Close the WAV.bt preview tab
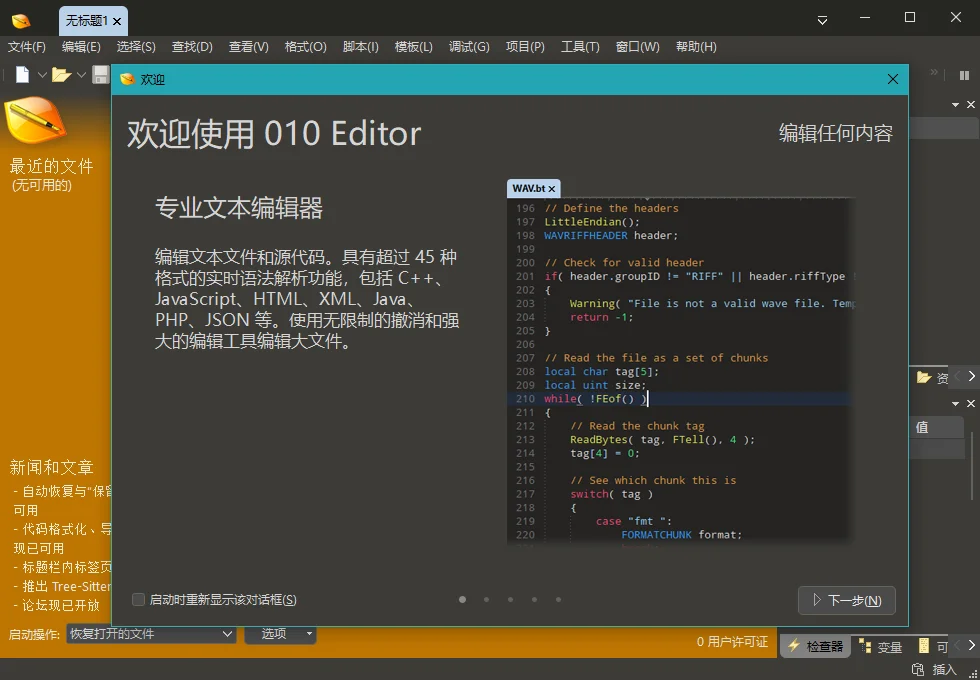This screenshot has height=680, width=980. pos(552,189)
